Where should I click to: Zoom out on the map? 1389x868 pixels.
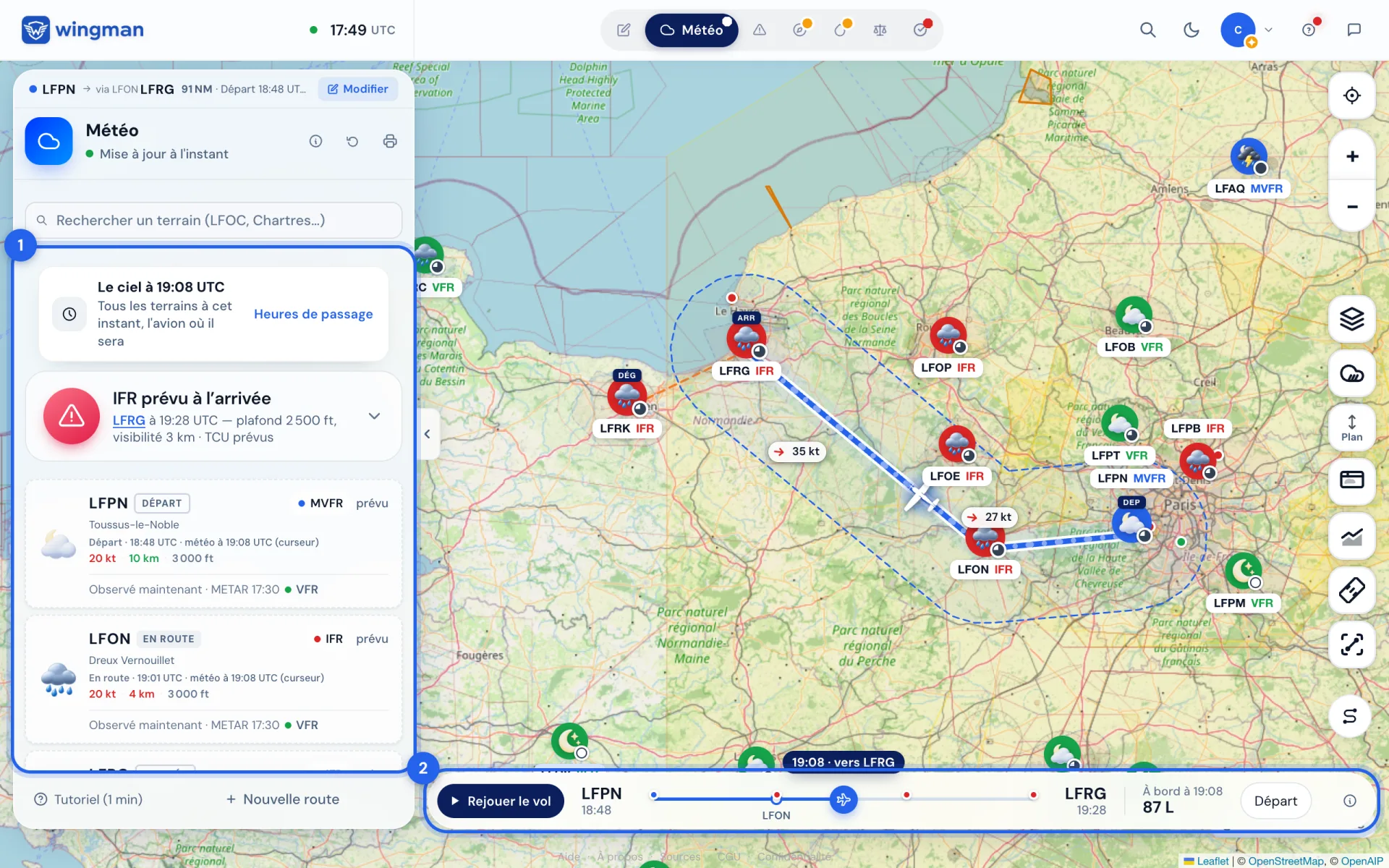1351,206
